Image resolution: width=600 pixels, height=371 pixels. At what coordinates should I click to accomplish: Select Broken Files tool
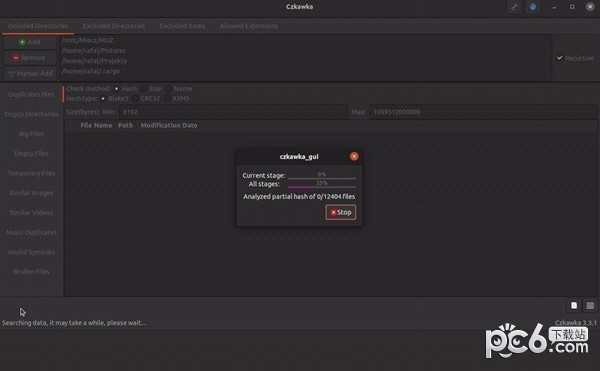pos(31,272)
